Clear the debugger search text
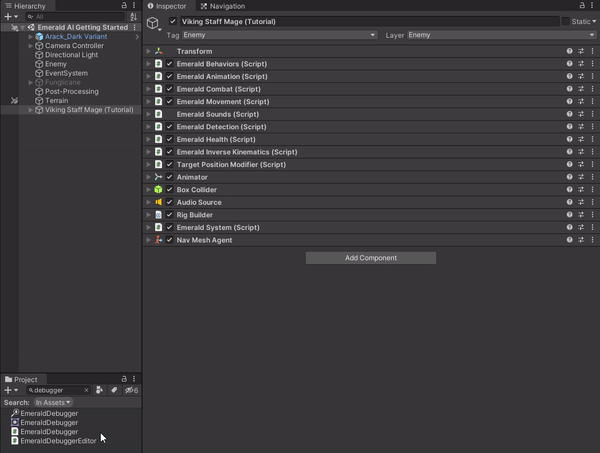Screen dimensions: 600x453 click(86, 390)
